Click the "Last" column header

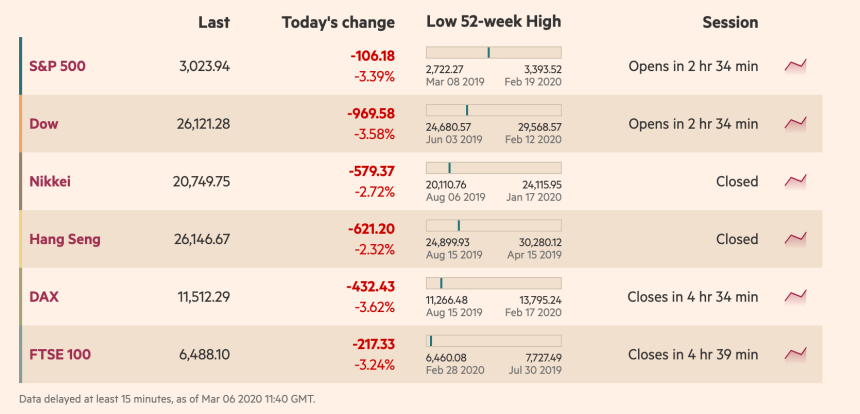[x=214, y=22]
